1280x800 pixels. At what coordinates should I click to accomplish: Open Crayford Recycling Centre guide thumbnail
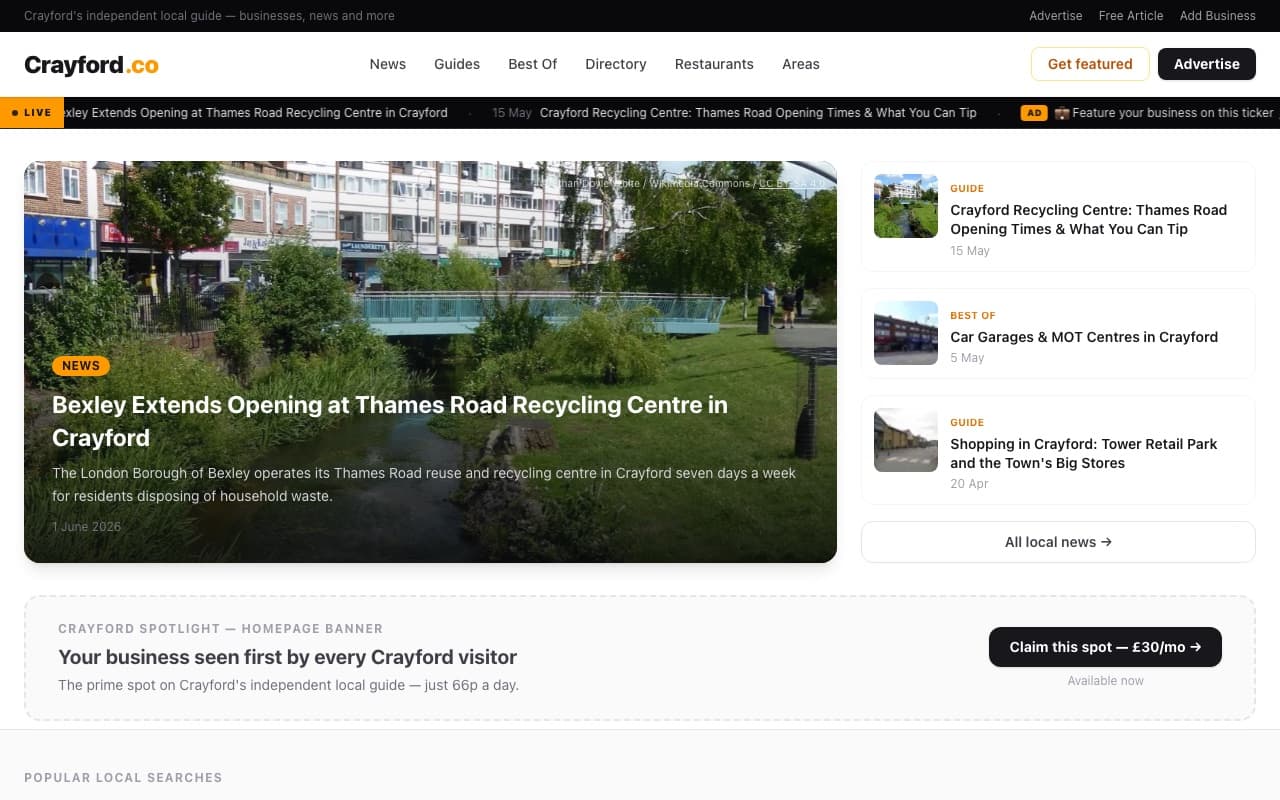point(906,206)
